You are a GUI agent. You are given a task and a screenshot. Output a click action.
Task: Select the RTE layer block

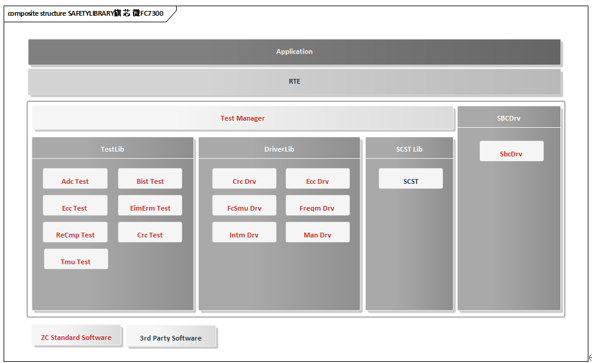pos(294,81)
